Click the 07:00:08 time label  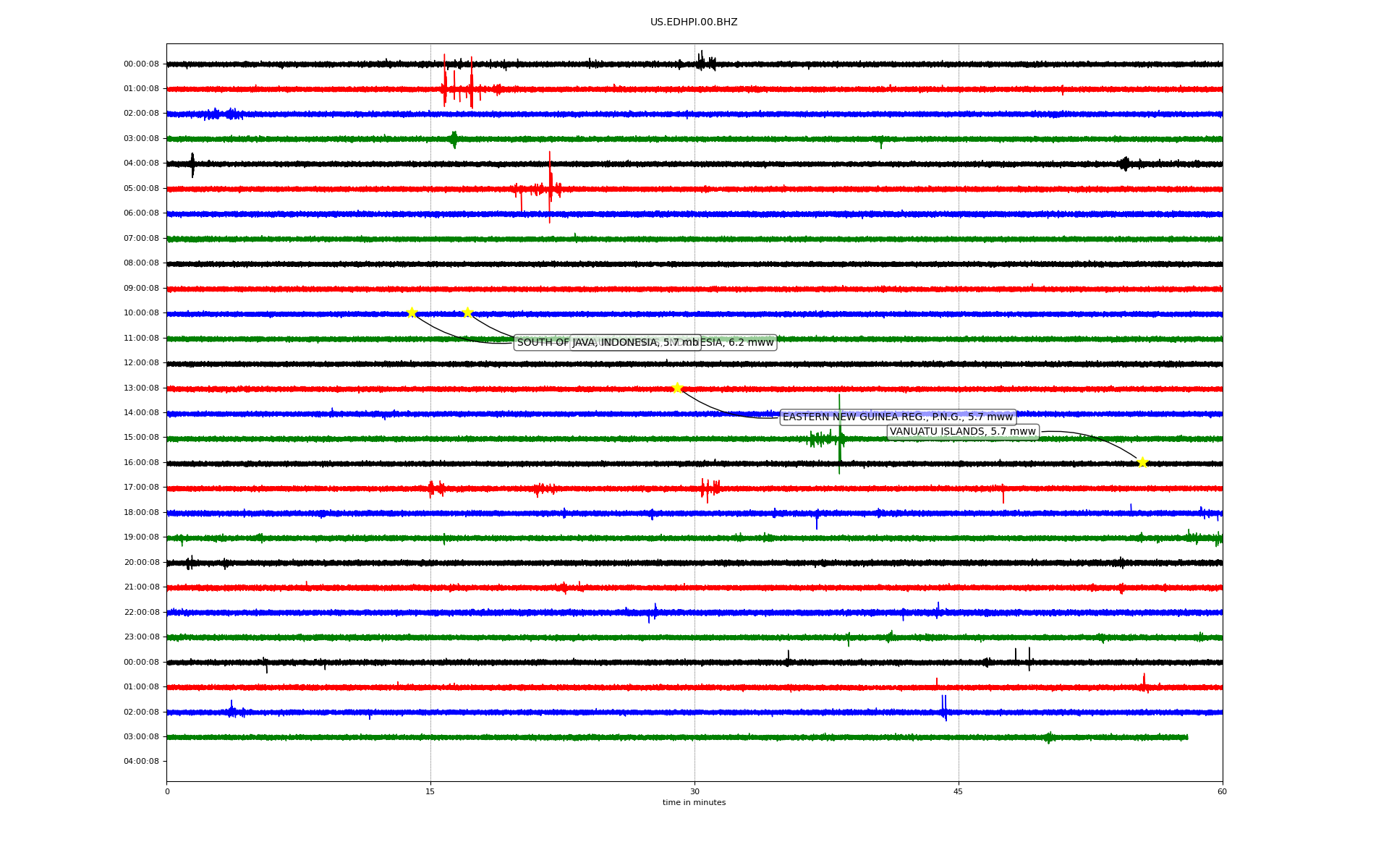coord(141,239)
